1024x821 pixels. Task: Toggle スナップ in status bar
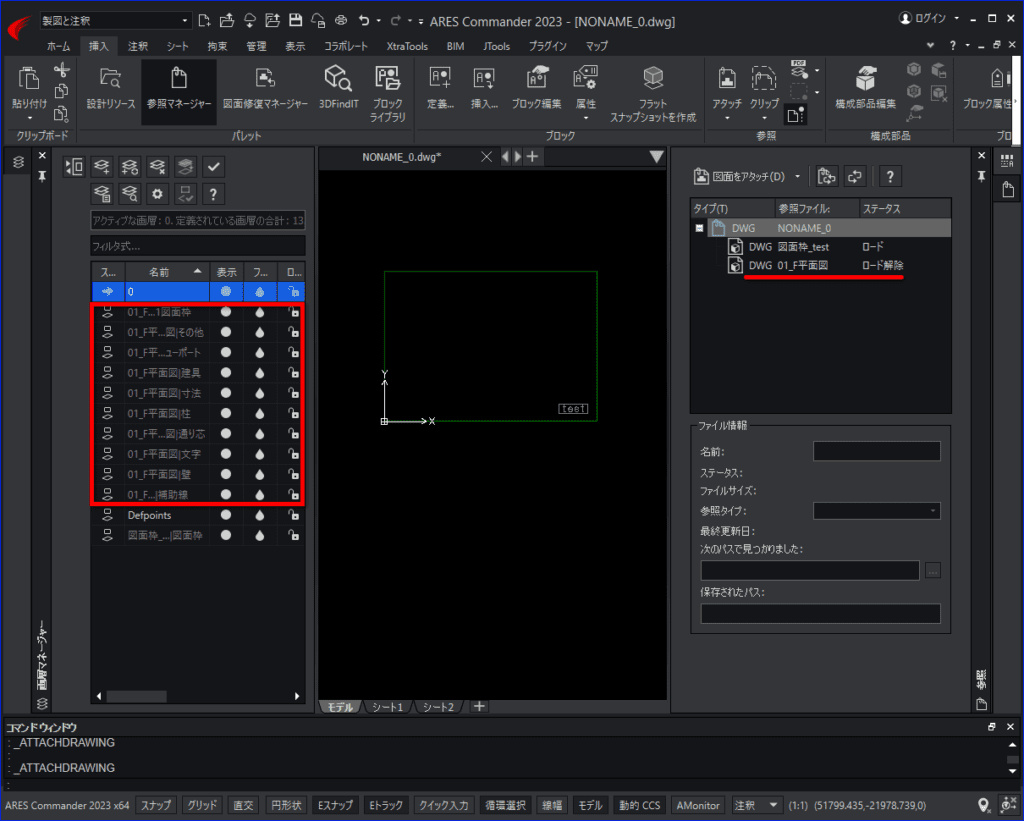tap(156, 805)
